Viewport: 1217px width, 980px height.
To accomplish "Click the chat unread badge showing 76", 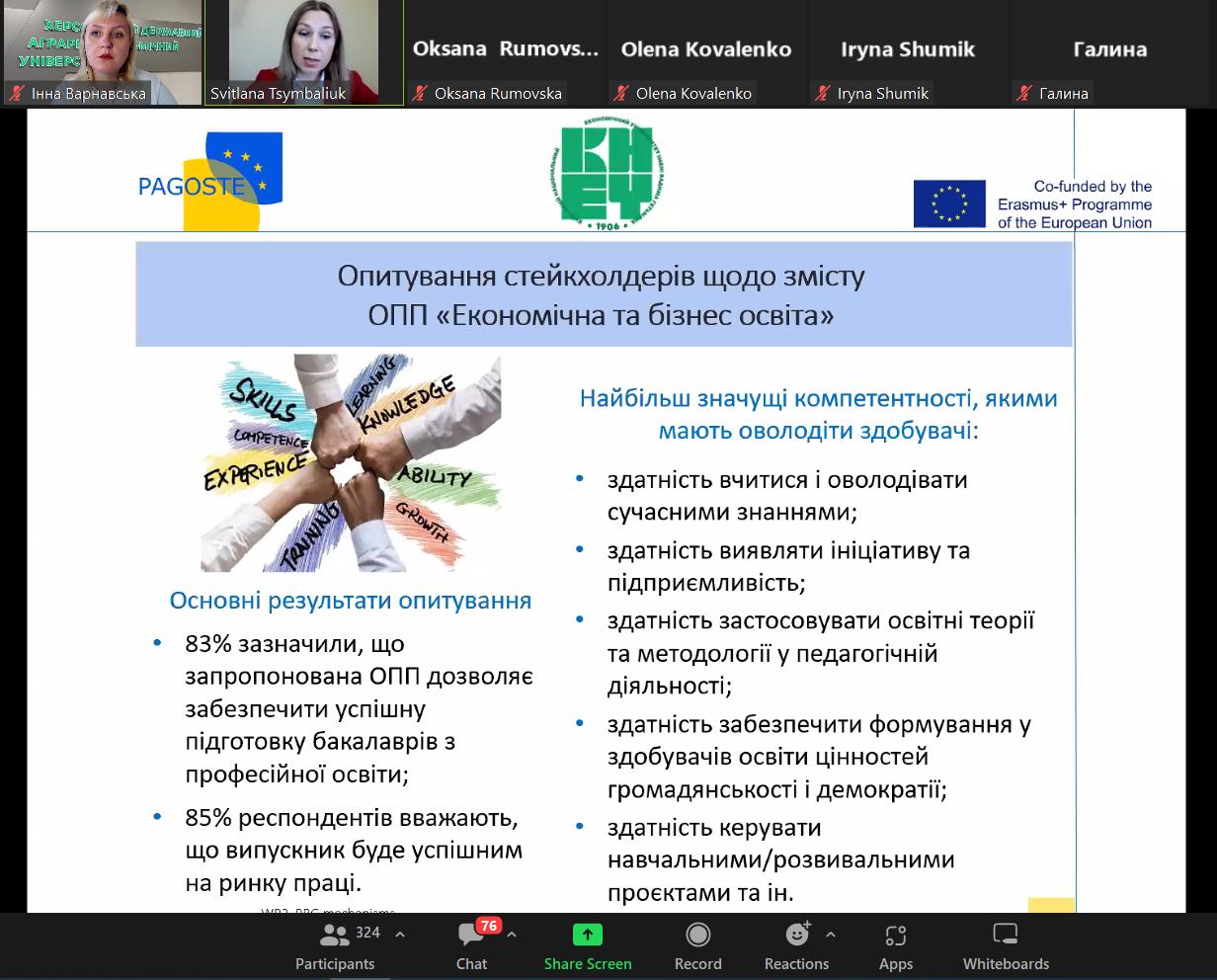I will tap(488, 926).
